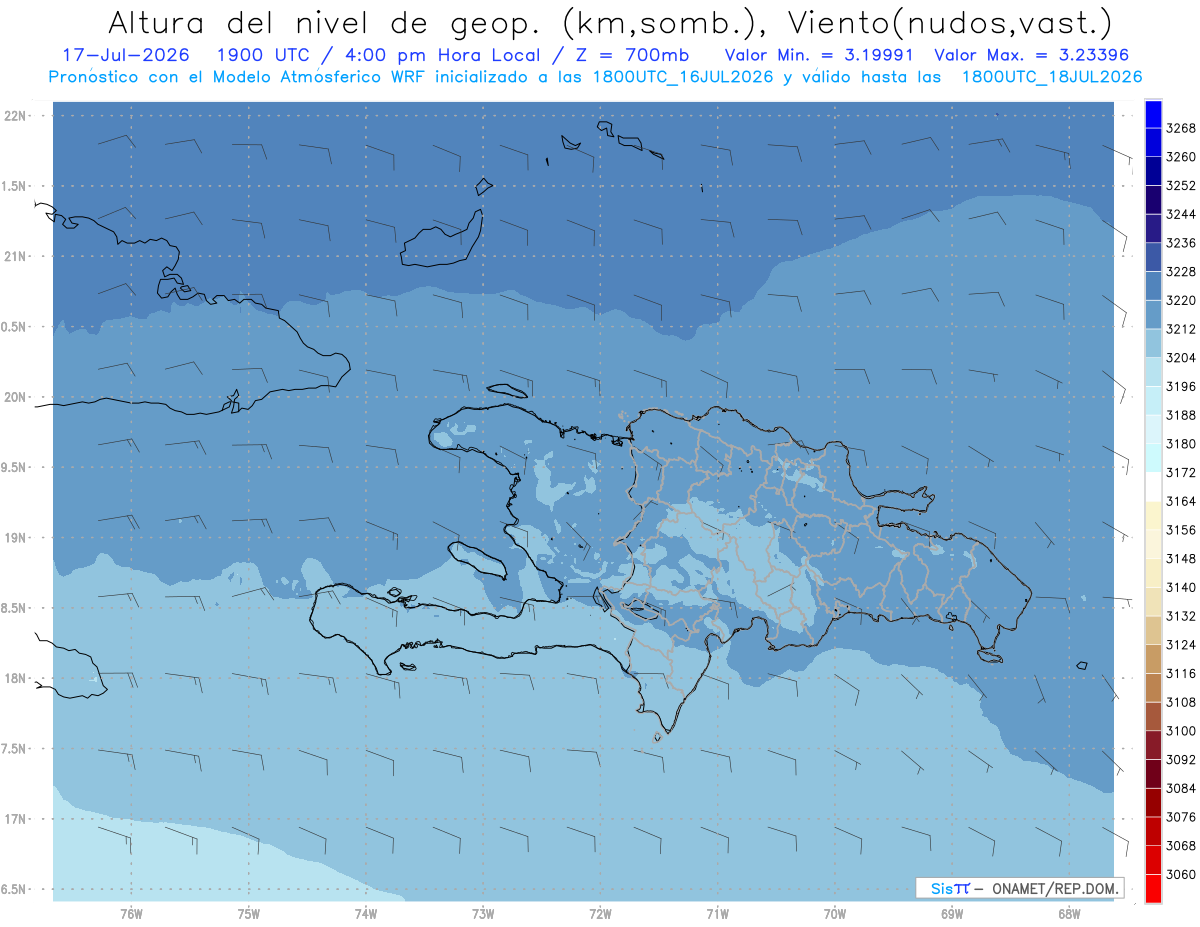Click the '72W' longitude axis label
Screen dimensions: 1200x927
coord(600,914)
